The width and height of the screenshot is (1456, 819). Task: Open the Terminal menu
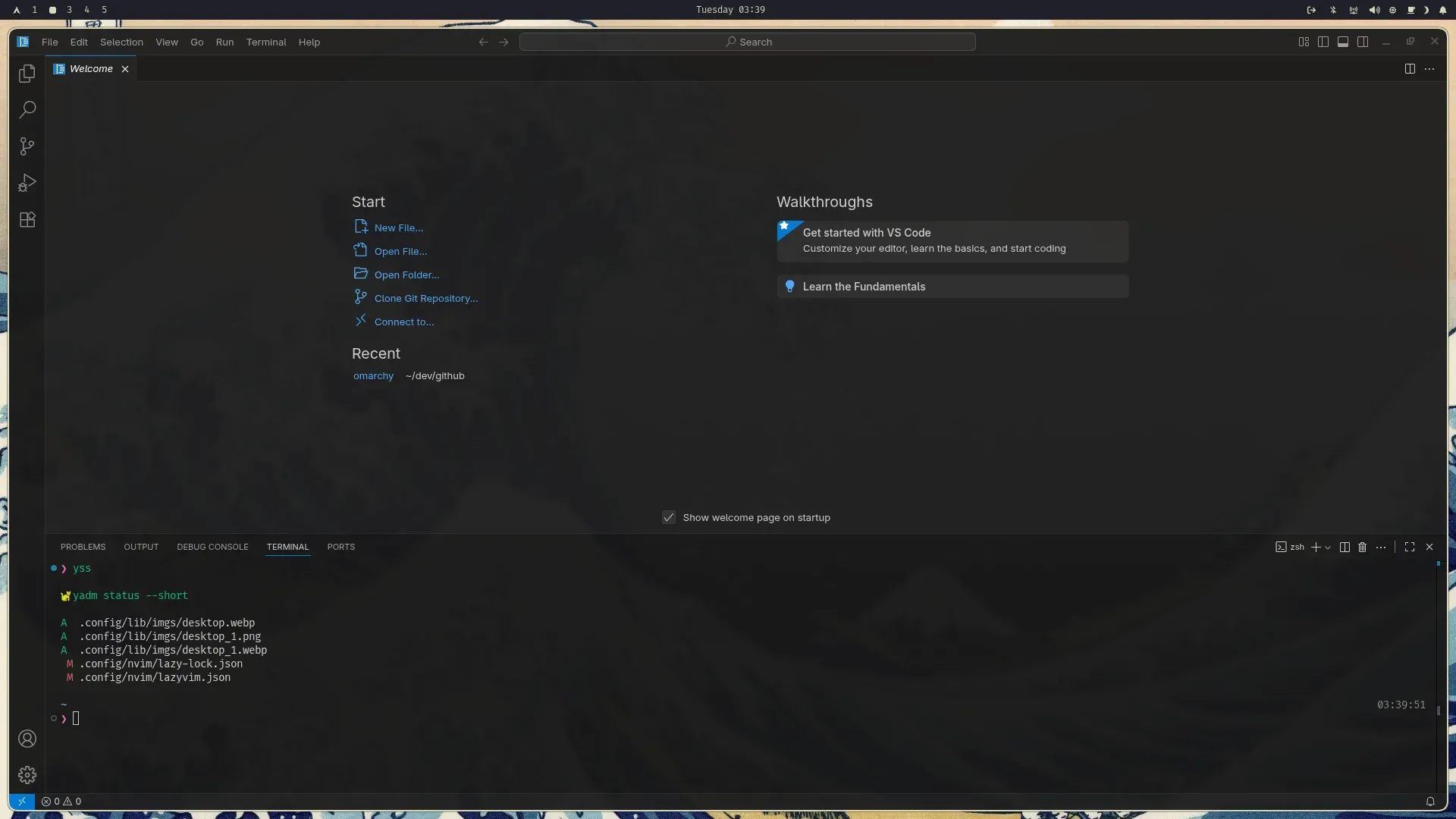(x=266, y=42)
